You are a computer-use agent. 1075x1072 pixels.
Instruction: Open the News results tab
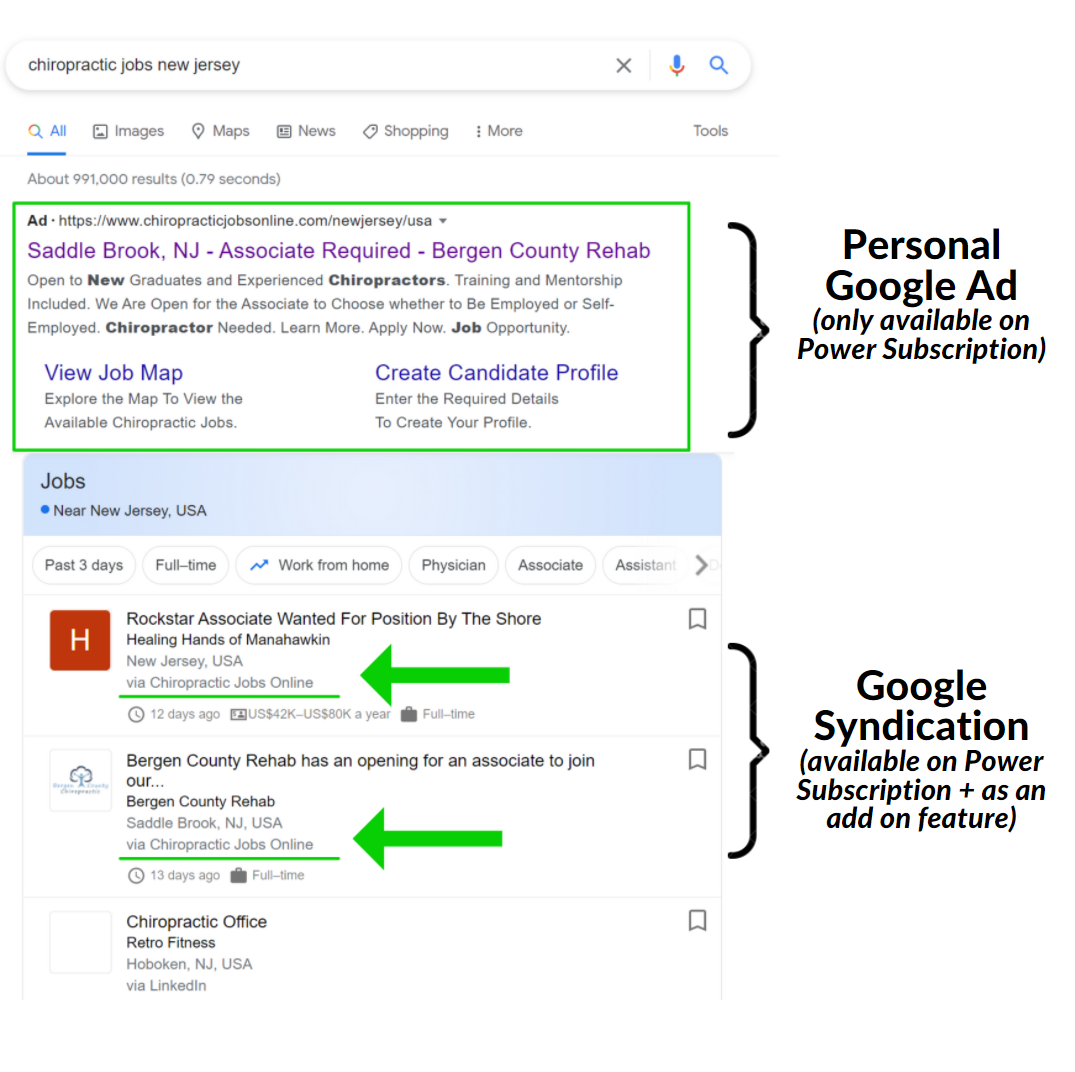coord(306,131)
